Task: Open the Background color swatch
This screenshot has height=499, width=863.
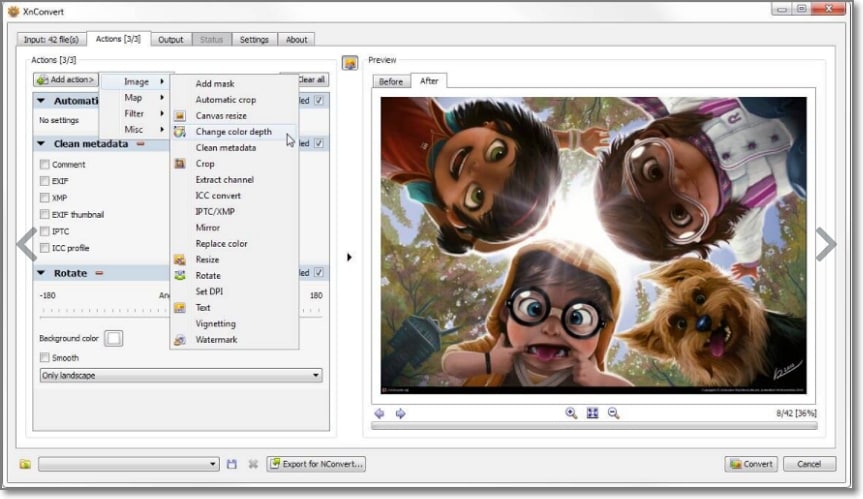Action: point(114,338)
